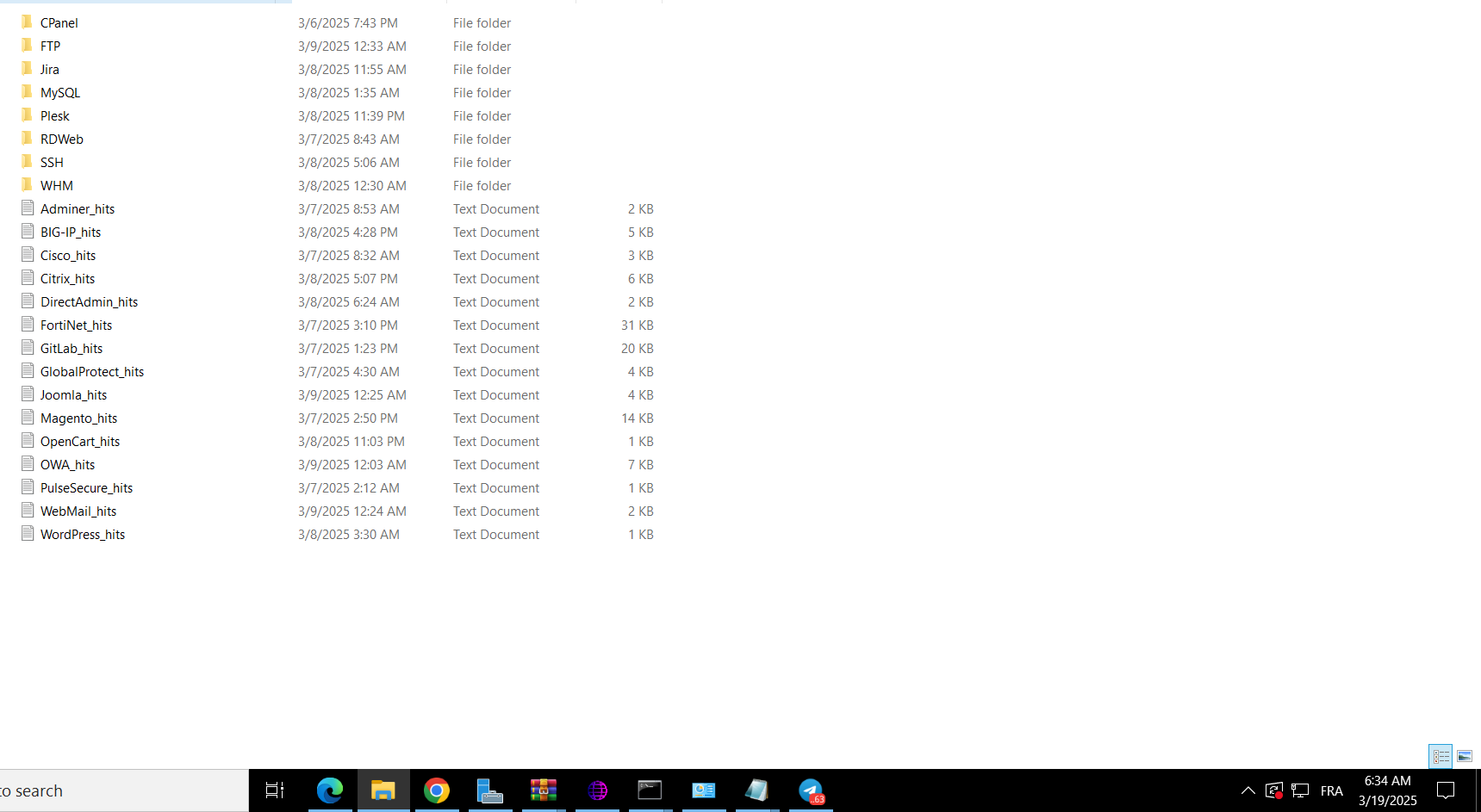The height and width of the screenshot is (812, 1481).
Task: Select the BIG-IP_hits text file icon
Action: (28, 232)
